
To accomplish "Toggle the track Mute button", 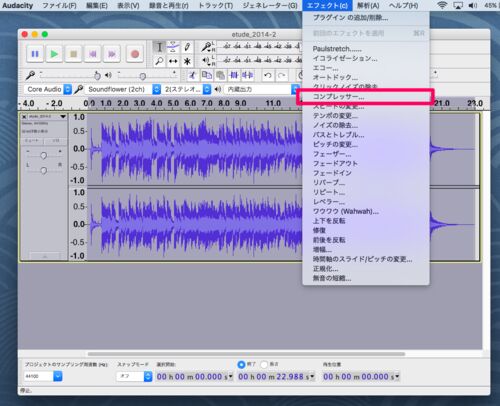I will coord(32,141).
